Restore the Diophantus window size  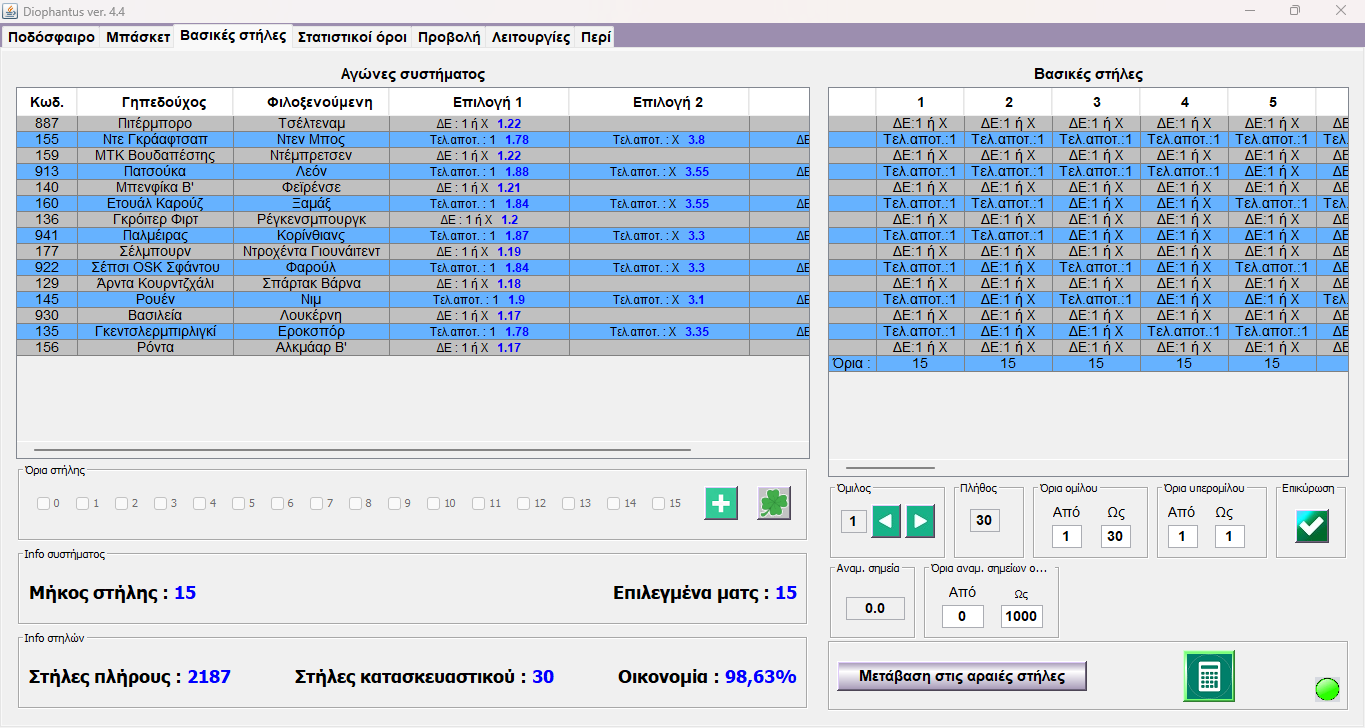pyautogui.click(x=1295, y=10)
